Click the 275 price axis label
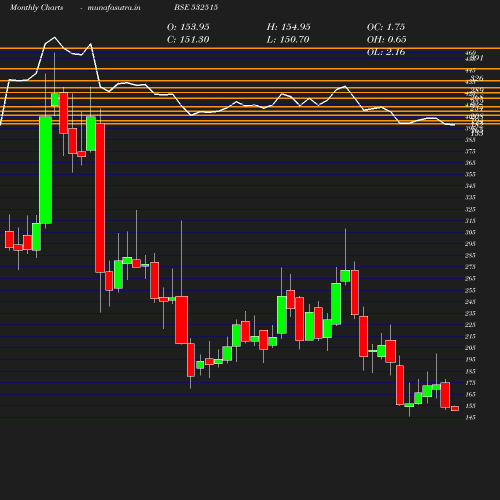The width and height of the screenshot is (500, 500). click(x=470, y=267)
